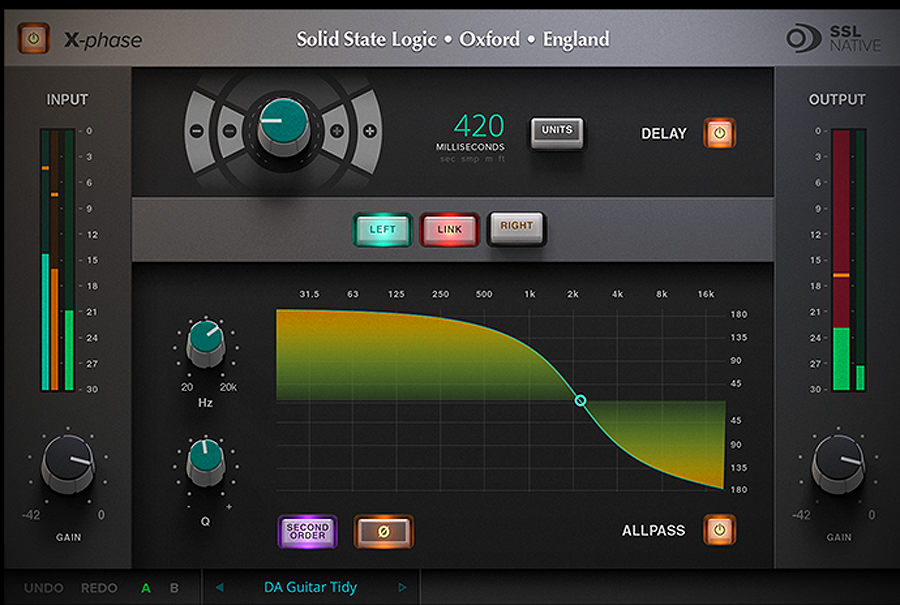Viewport: 900px width, 605px height.
Task: Click the 500 frequency label on graph
Action: tap(484, 294)
